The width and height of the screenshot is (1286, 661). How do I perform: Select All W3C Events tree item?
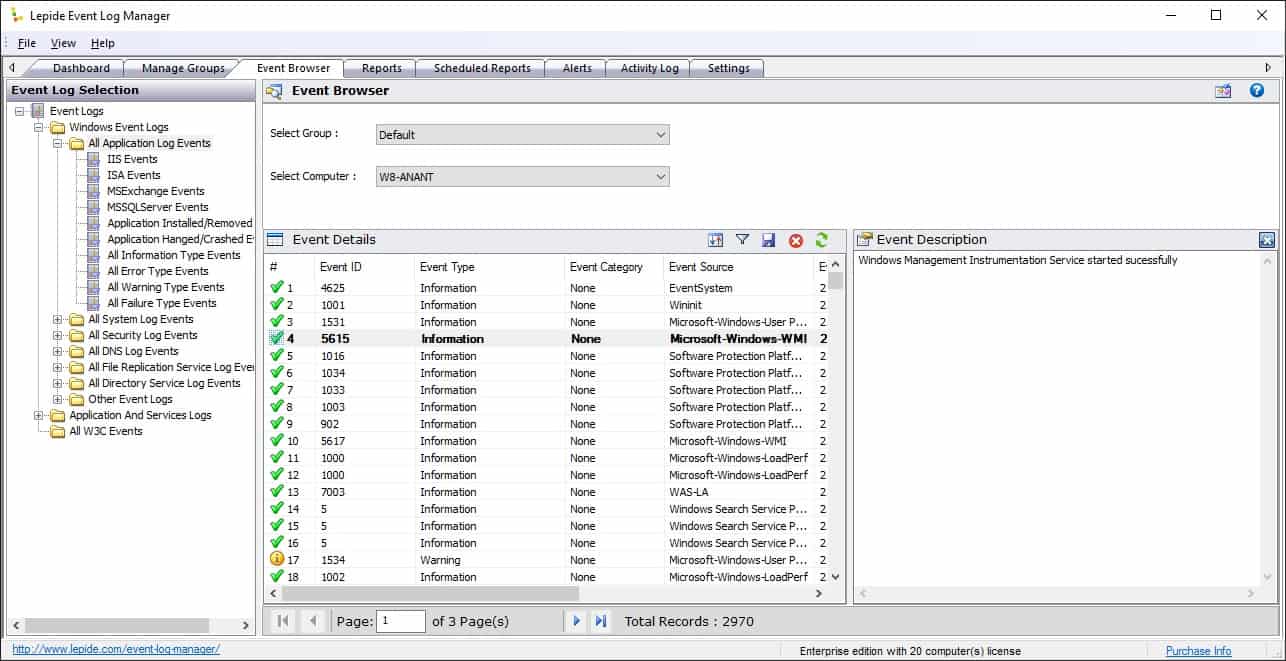105,431
